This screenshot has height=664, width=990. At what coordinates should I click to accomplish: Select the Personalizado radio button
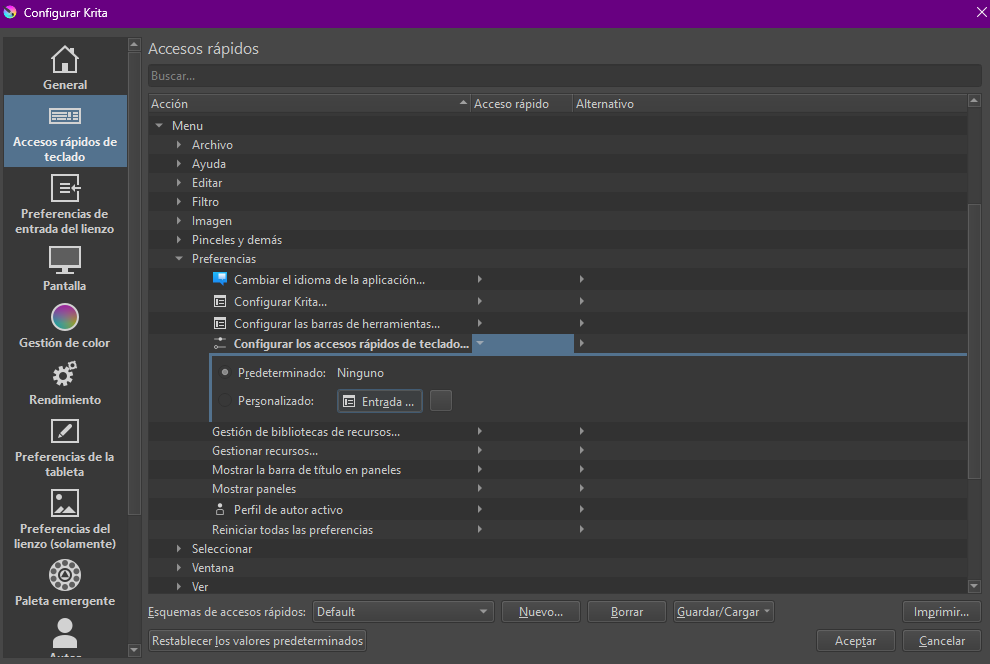(225, 401)
